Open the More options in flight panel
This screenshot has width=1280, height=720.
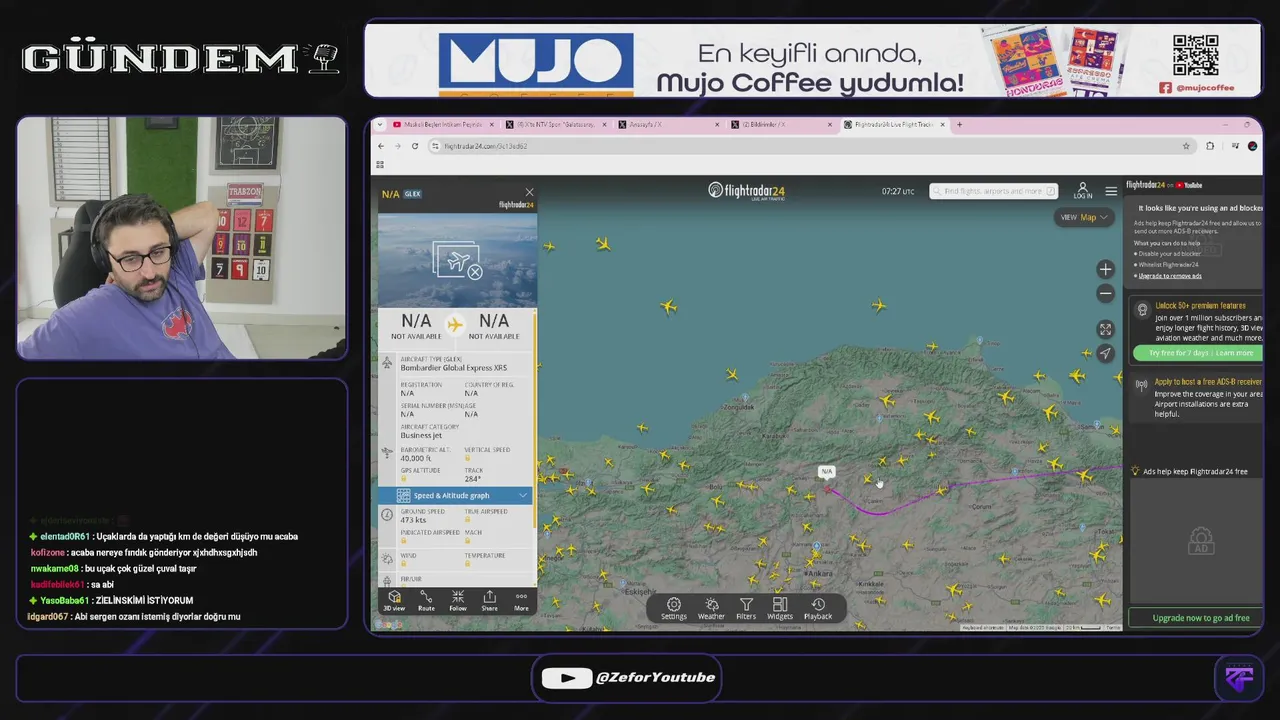(521, 601)
